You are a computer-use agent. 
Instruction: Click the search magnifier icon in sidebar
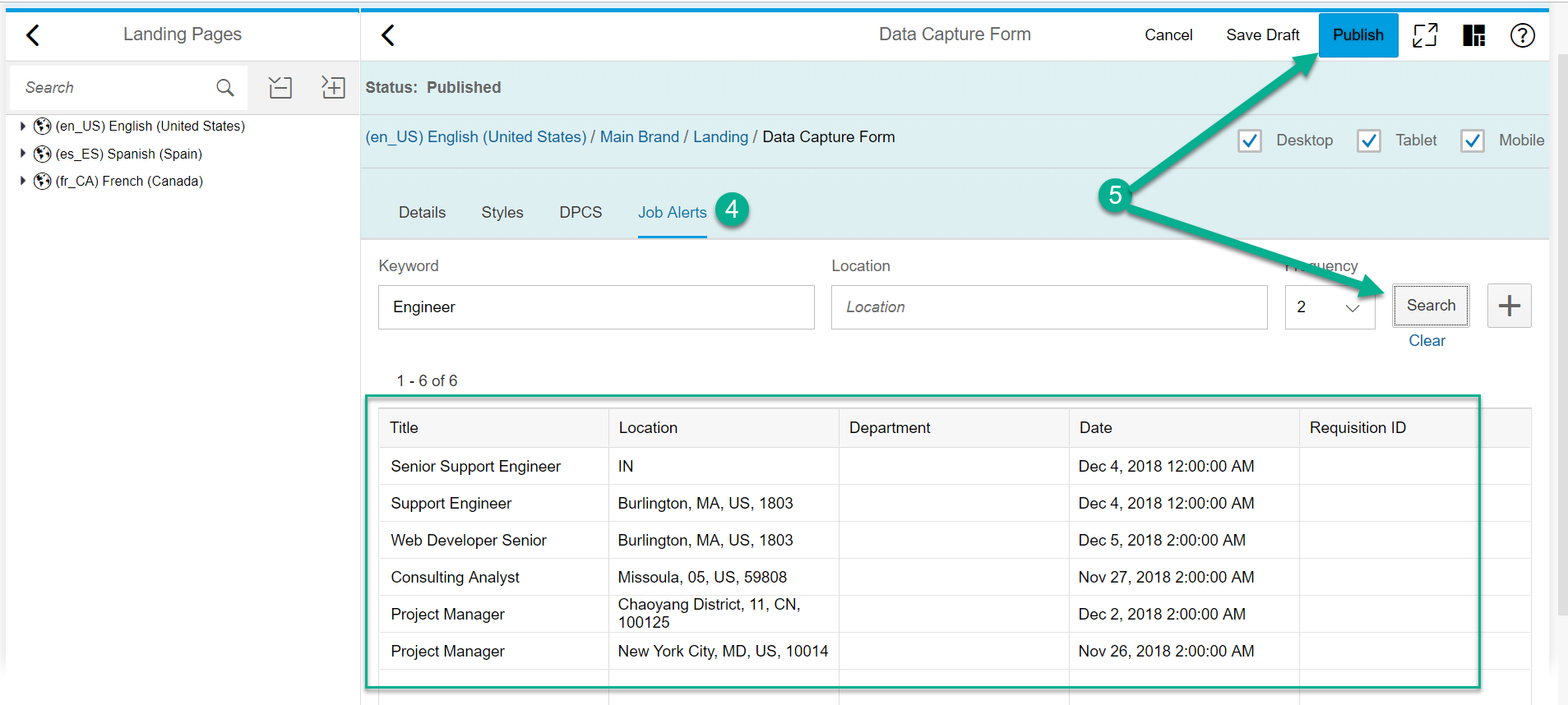(224, 87)
